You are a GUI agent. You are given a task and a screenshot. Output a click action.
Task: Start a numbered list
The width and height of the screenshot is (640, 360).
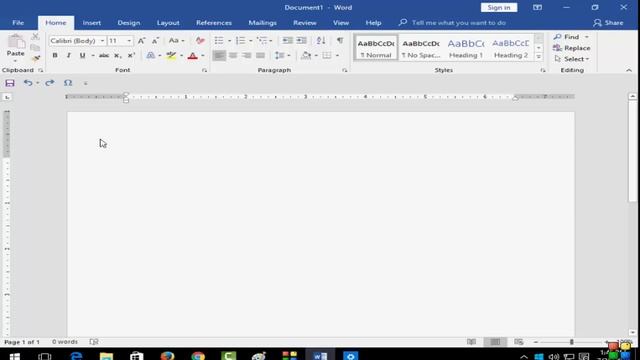tap(240, 41)
